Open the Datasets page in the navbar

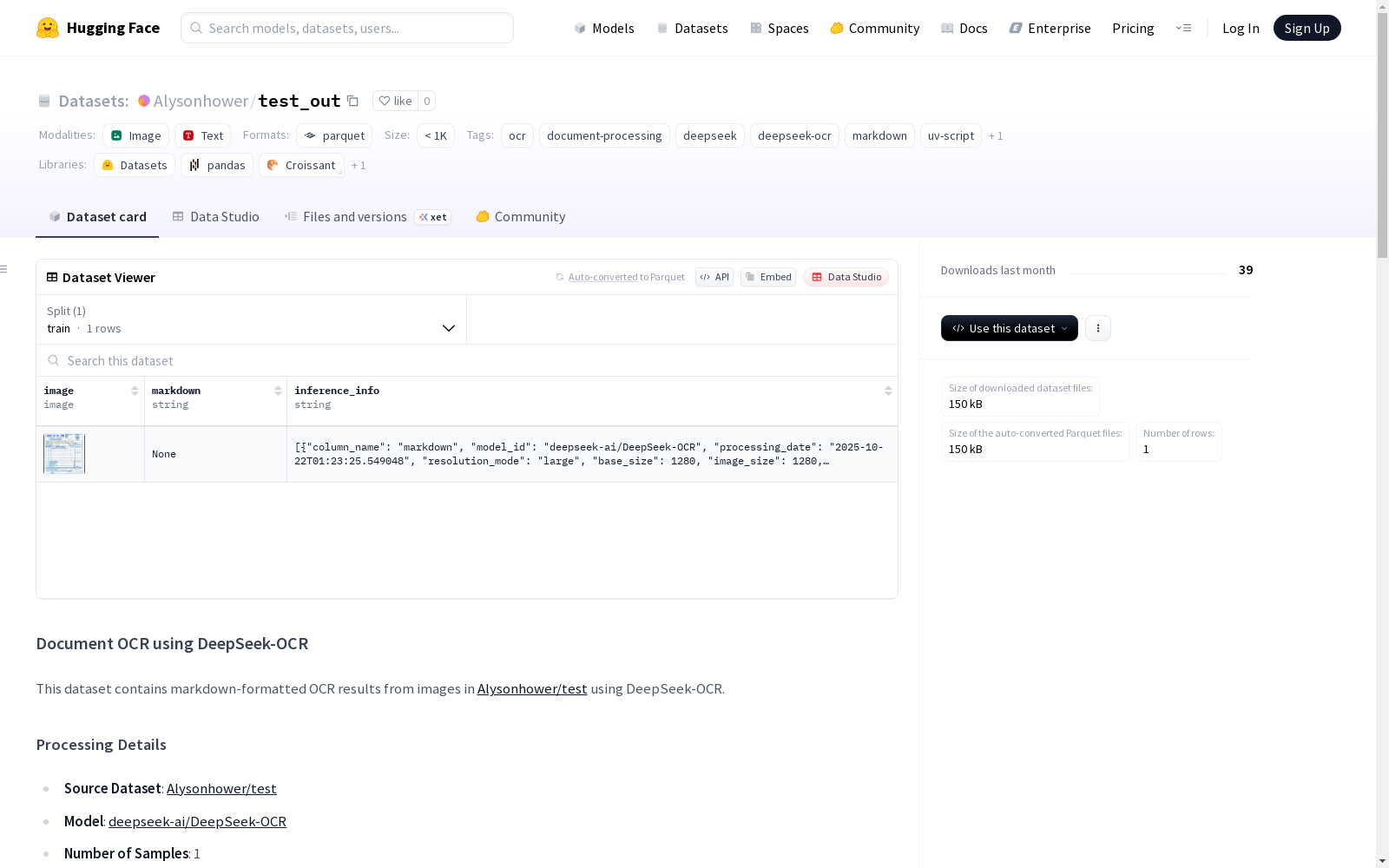[692, 28]
